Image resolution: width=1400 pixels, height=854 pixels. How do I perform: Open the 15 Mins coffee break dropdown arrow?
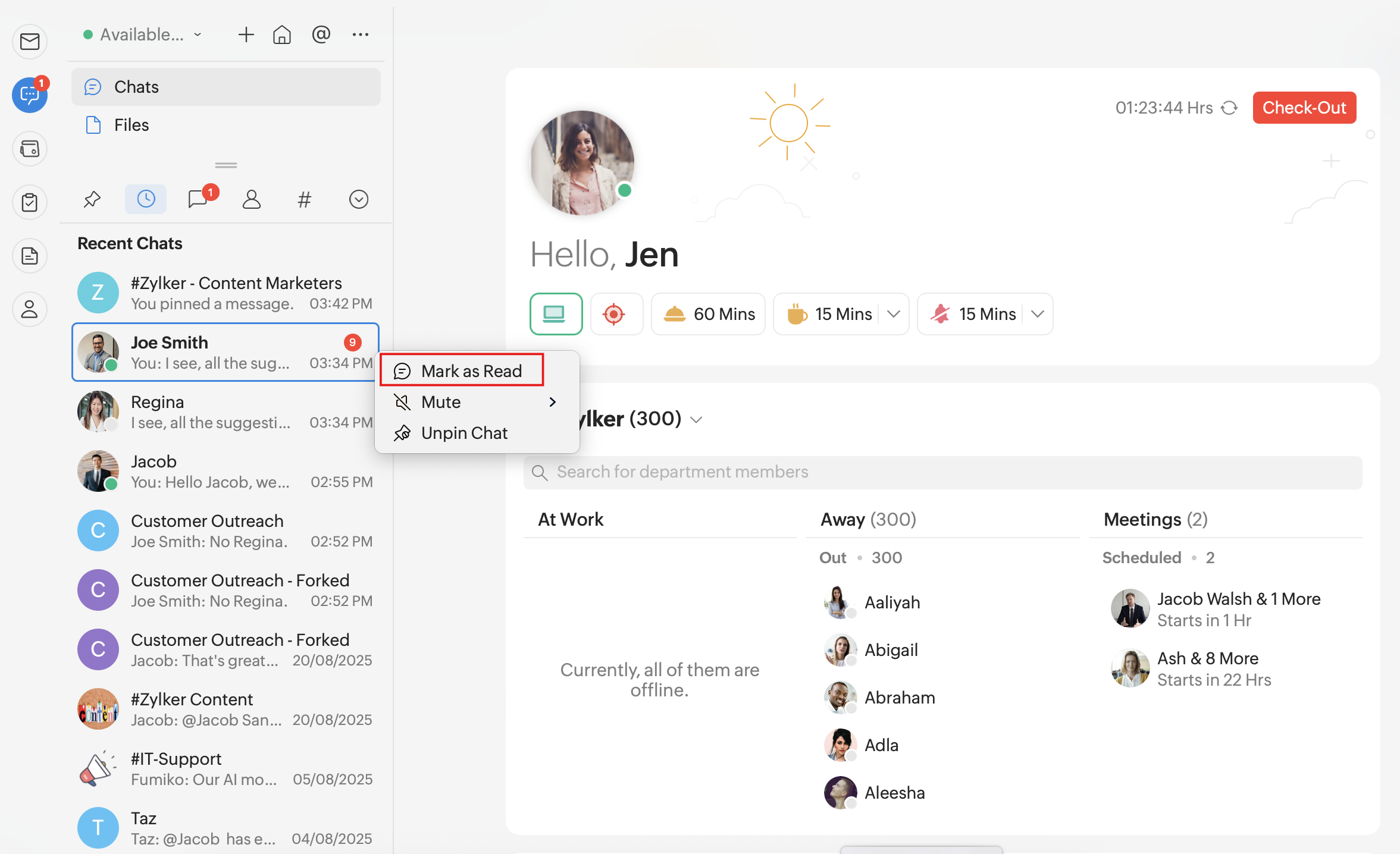pos(893,314)
